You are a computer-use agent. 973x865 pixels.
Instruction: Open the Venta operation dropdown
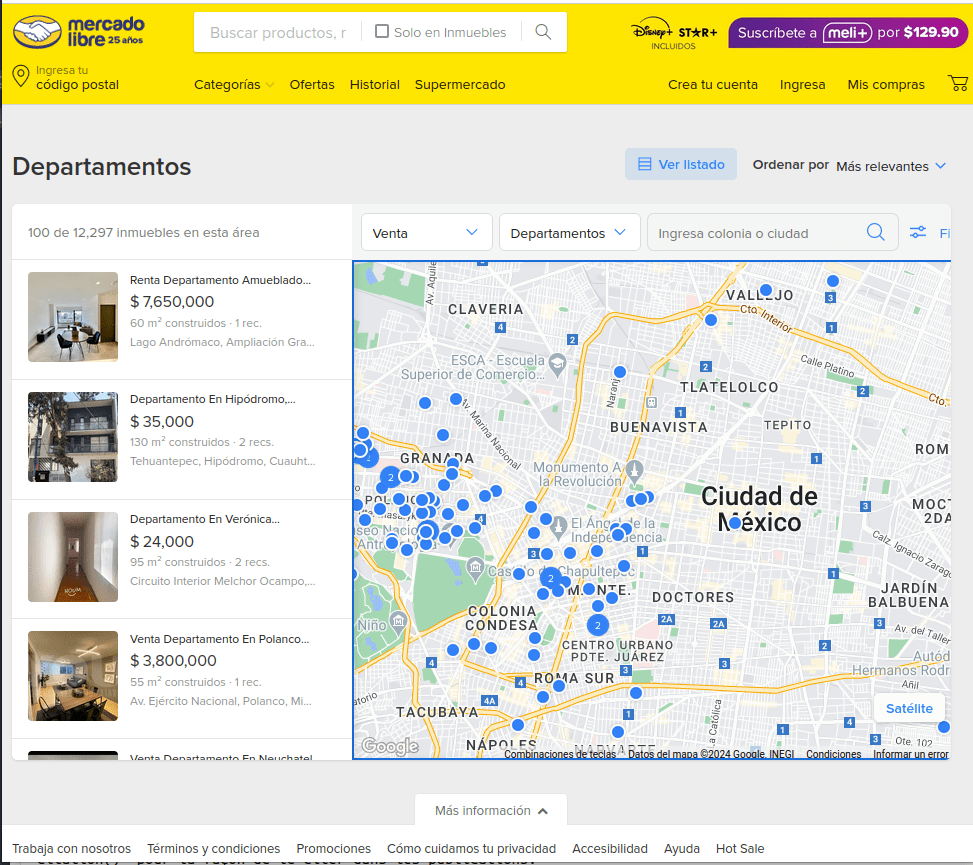[426, 233]
